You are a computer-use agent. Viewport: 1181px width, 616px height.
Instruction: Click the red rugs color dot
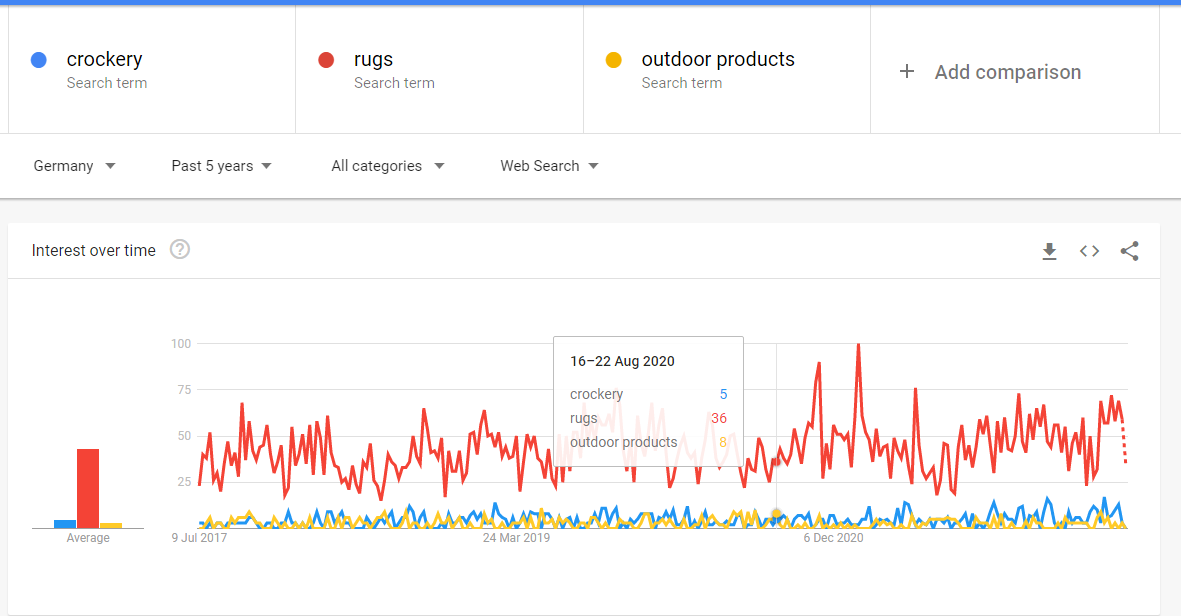point(326,60)
